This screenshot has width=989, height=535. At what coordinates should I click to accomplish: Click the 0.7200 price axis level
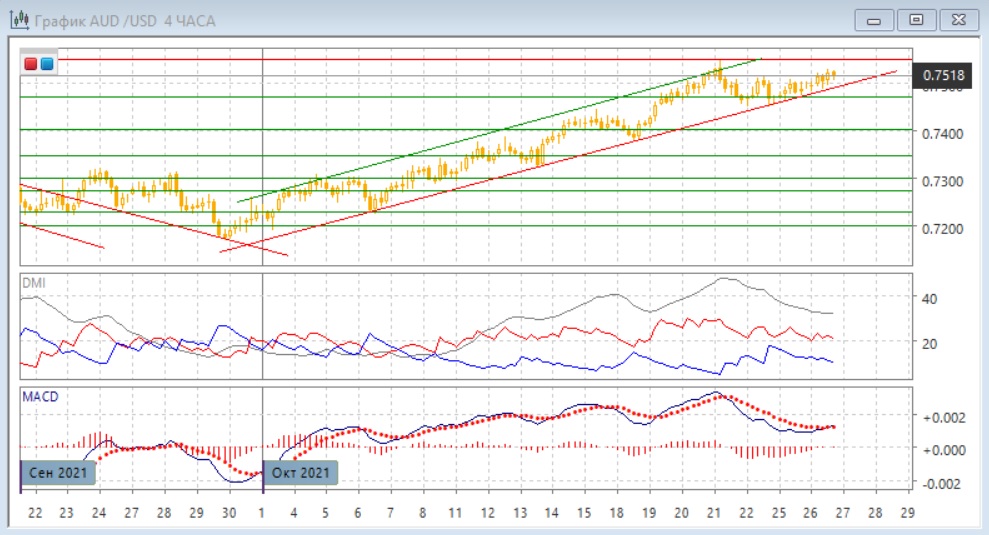[x=941, y=229]
